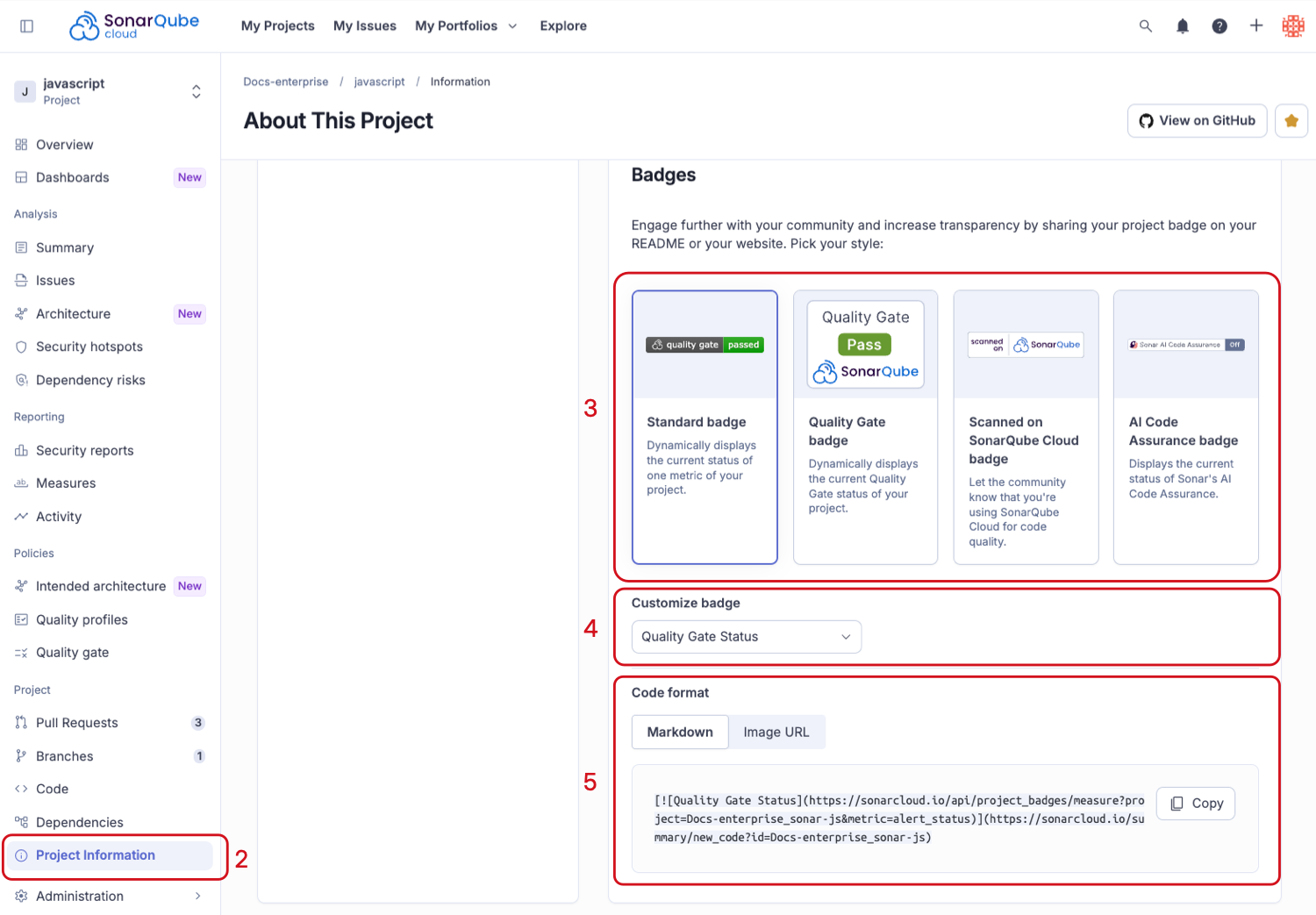Open Project Information in sidebar

[110, 855]
